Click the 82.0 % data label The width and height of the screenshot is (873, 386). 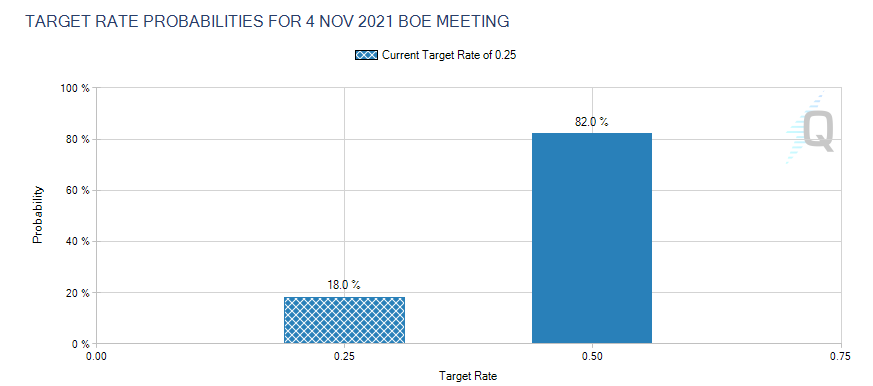(x=592, y=122)
